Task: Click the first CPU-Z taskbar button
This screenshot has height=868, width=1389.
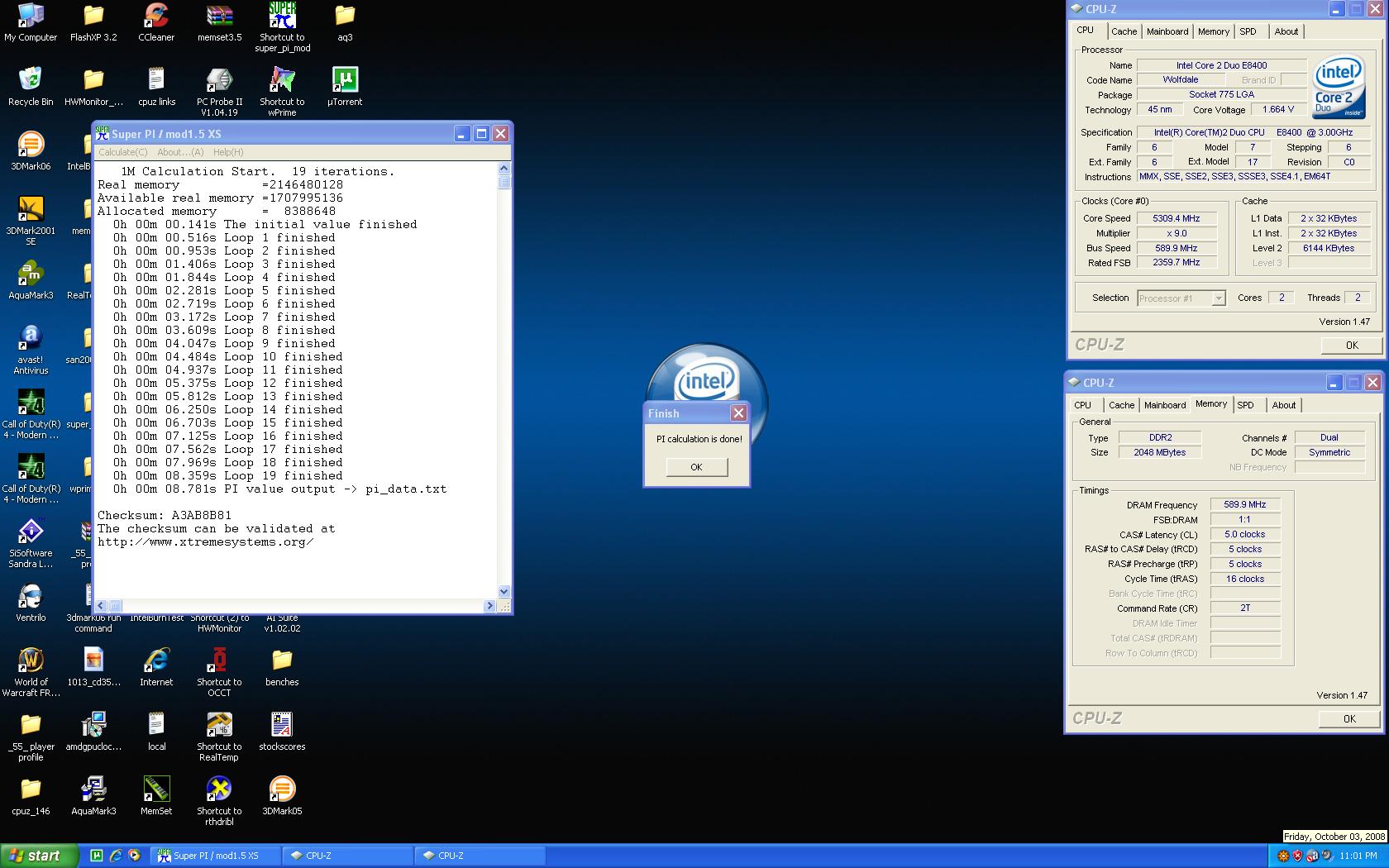Action: [347, 856]
